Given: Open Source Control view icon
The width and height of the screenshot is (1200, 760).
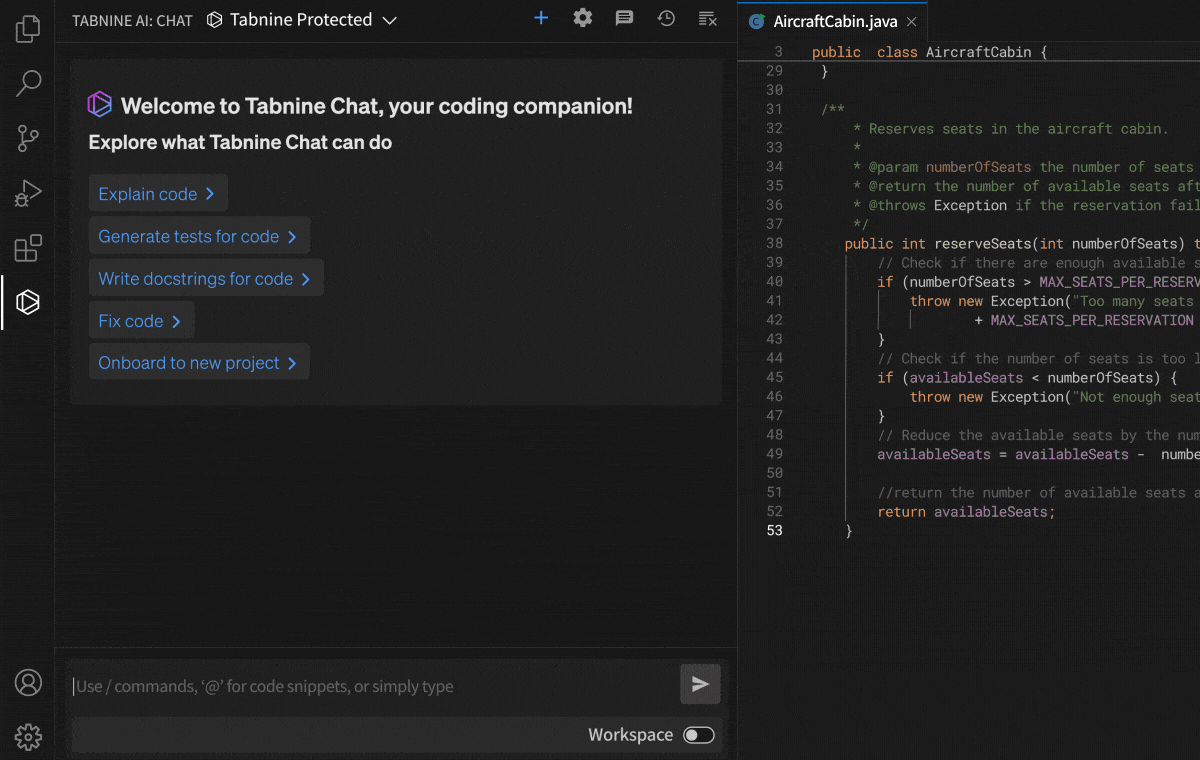Looking at the screenshot, I should (28, 138).
